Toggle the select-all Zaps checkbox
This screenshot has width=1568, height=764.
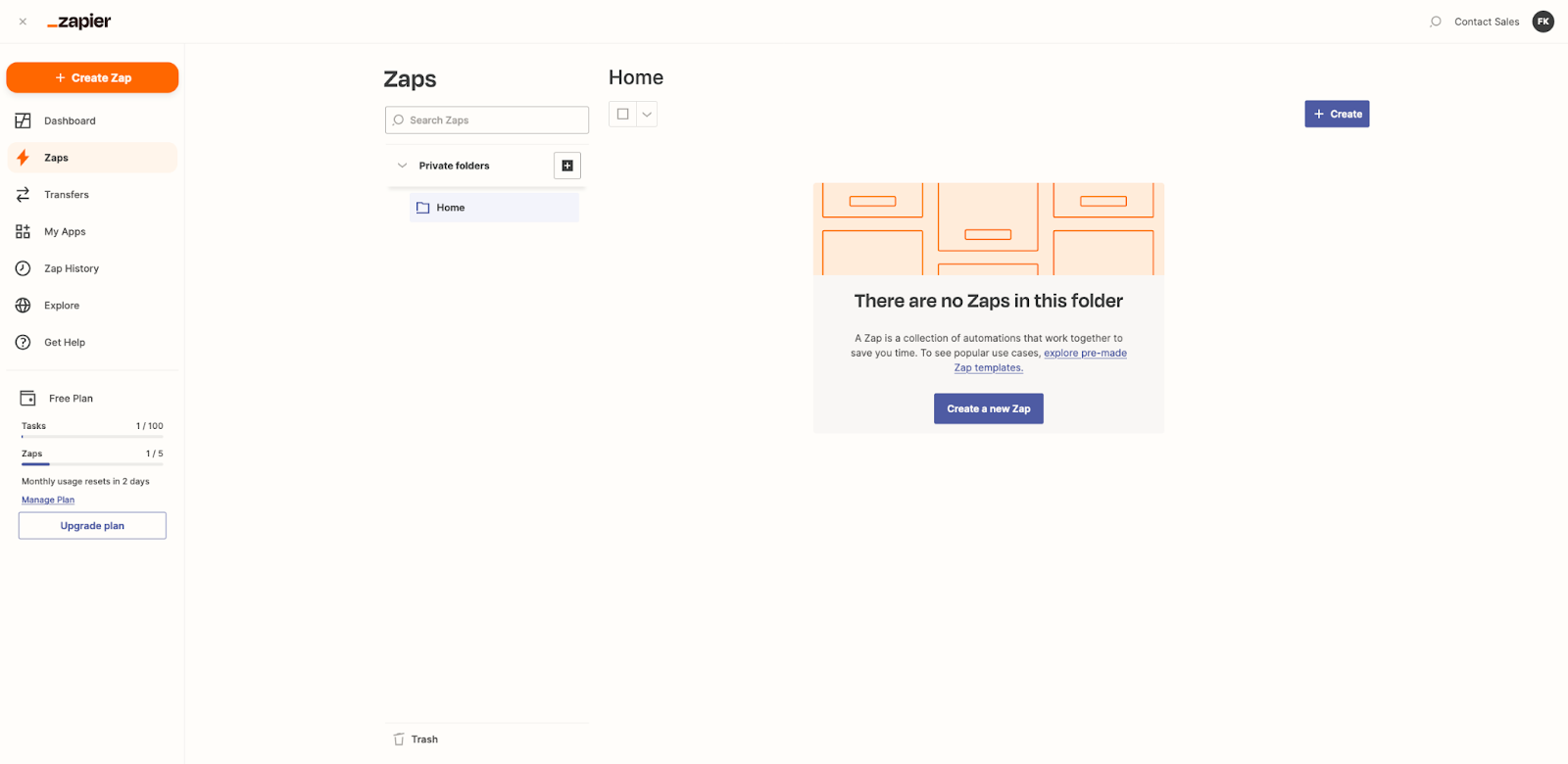coord(622,114)
